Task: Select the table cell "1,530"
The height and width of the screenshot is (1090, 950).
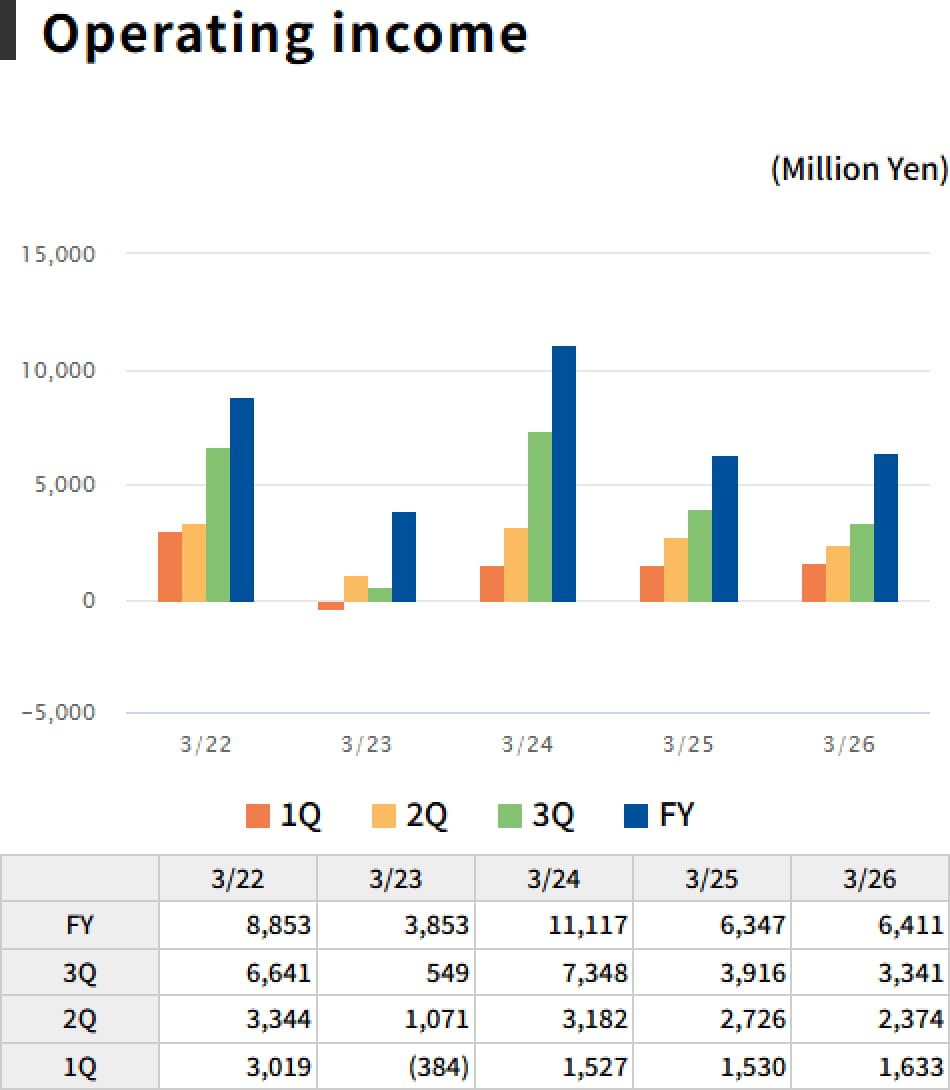Action: point(712,1066)
